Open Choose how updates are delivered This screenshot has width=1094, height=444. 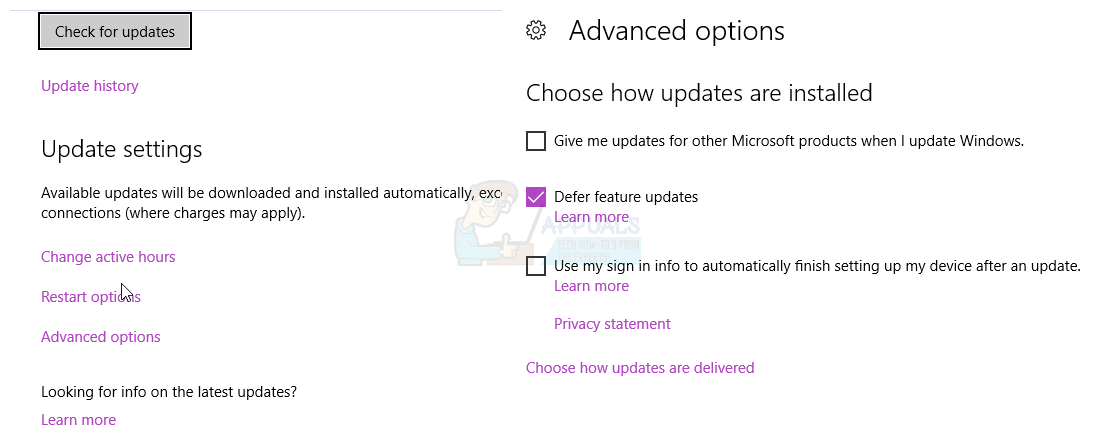tap(640, 368)
